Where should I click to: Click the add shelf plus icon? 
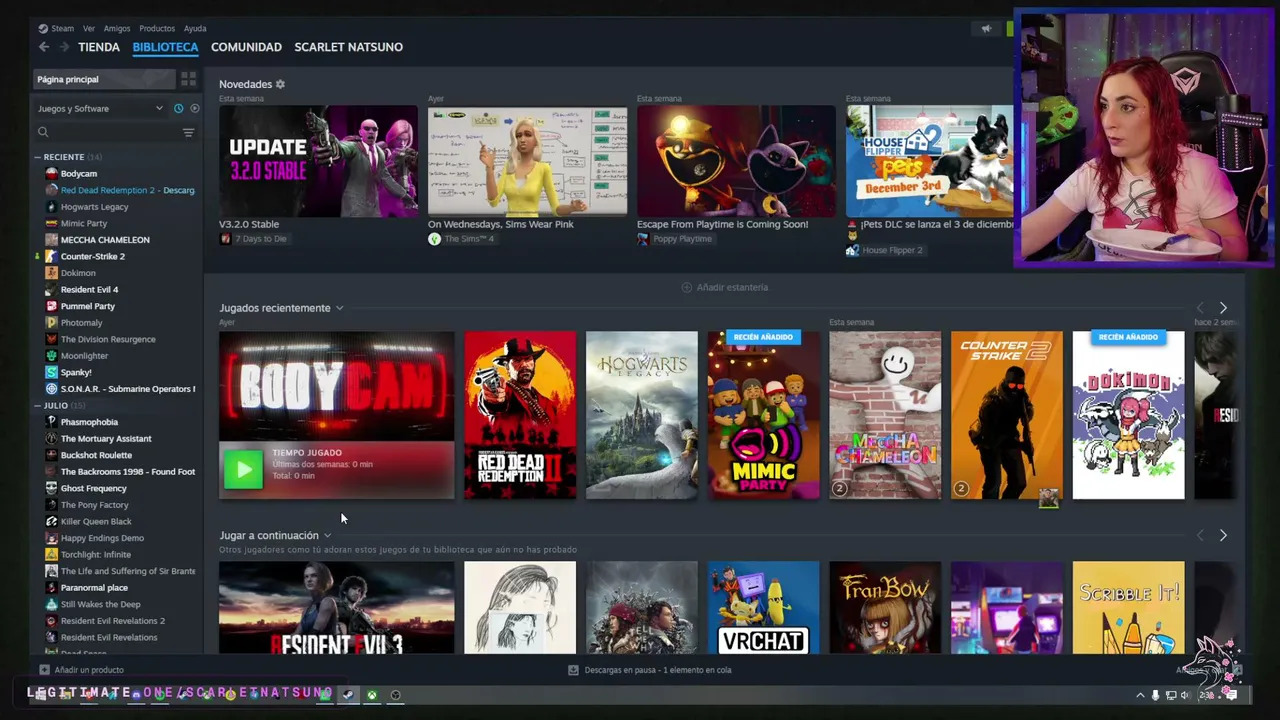click(x=686, y=287)
